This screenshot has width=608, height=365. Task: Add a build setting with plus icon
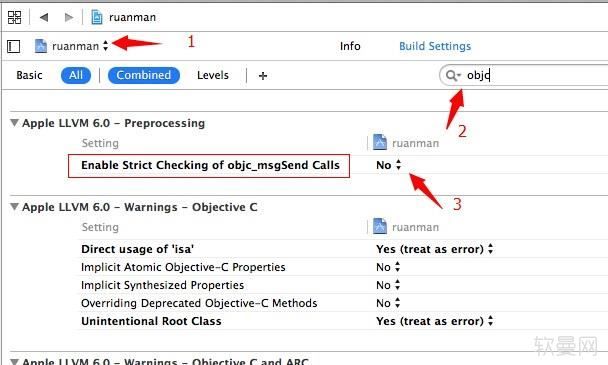(x=263, y=76)
